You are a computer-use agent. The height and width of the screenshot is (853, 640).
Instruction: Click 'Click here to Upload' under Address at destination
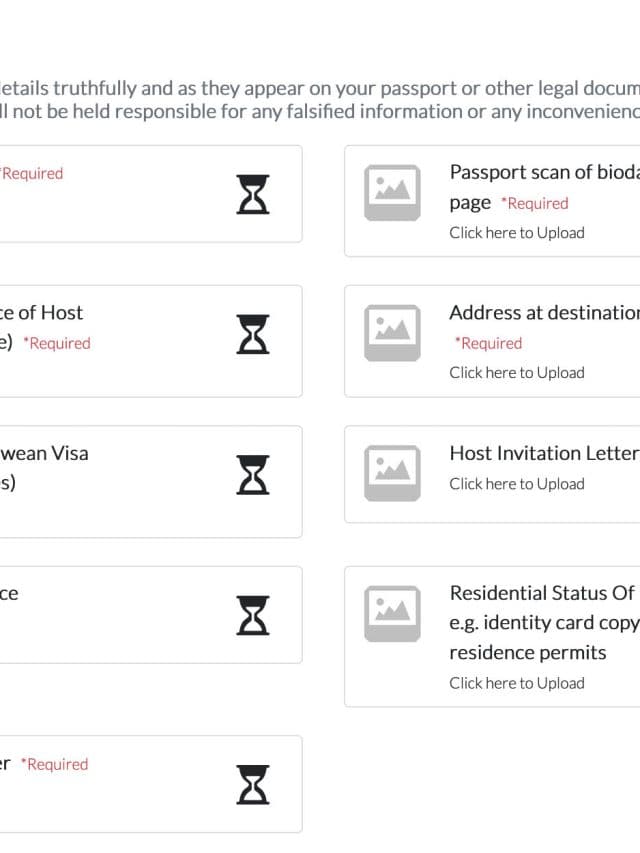pyautogui.click(x=516, y=373)
